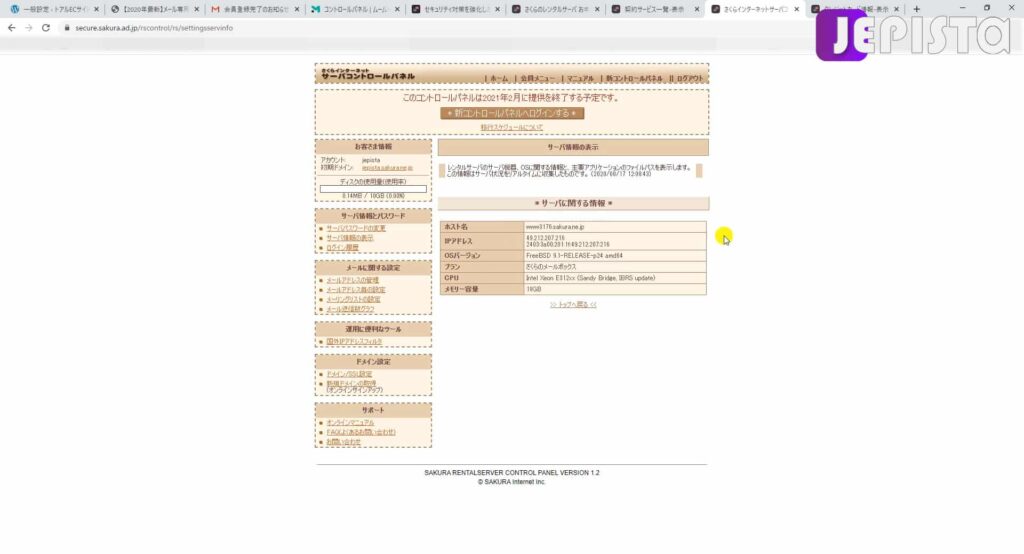Open サーバ情報の表示 sidebar link

pyautogui.click(x=350, y=238)
